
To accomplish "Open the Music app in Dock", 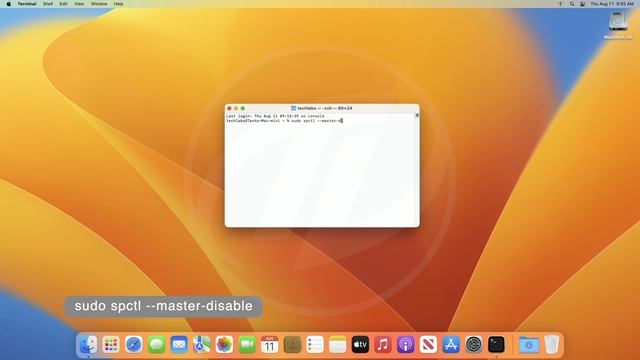I will coord(383,345).
